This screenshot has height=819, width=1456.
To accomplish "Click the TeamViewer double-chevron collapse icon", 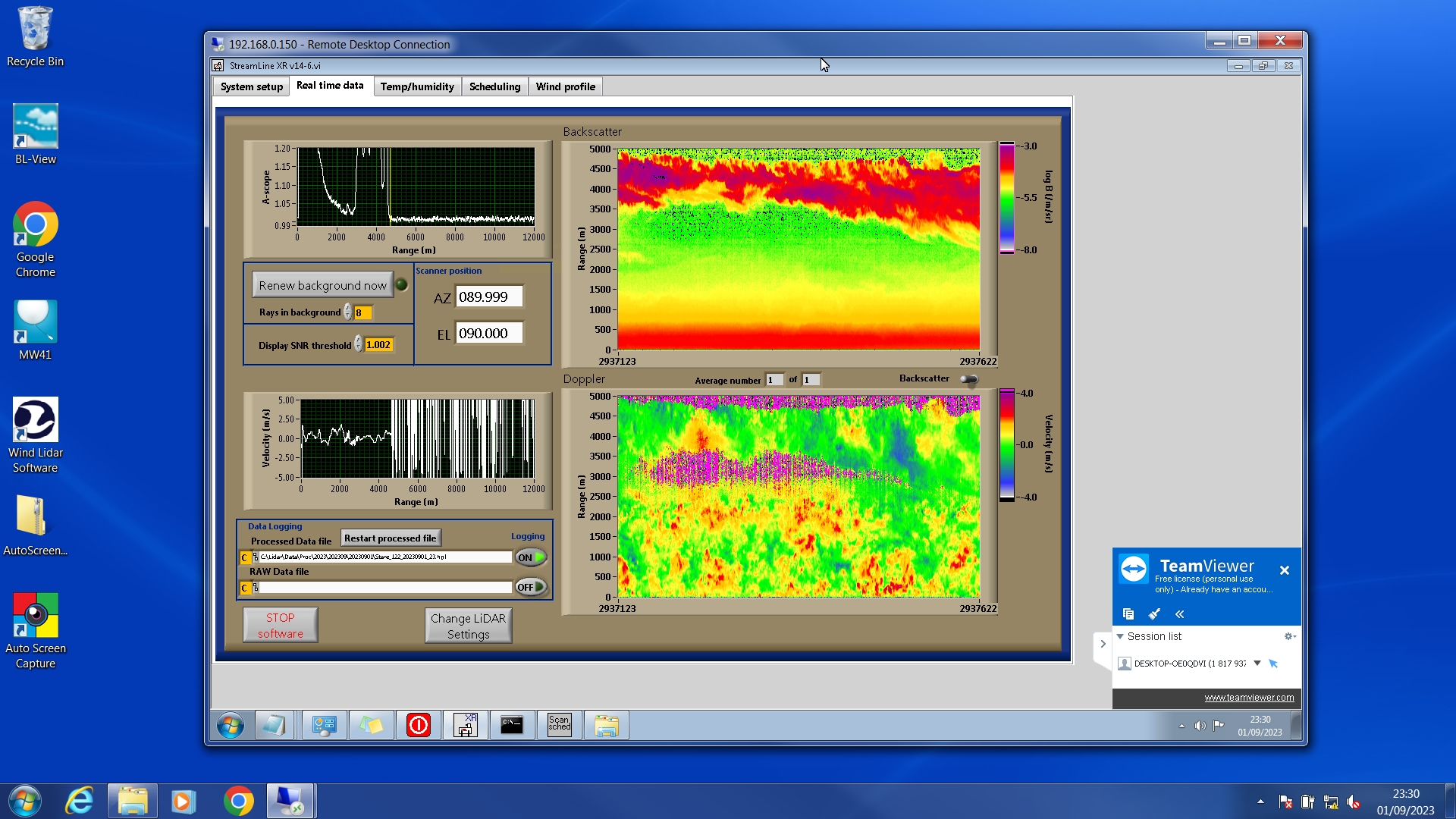I will [1179, 614].
